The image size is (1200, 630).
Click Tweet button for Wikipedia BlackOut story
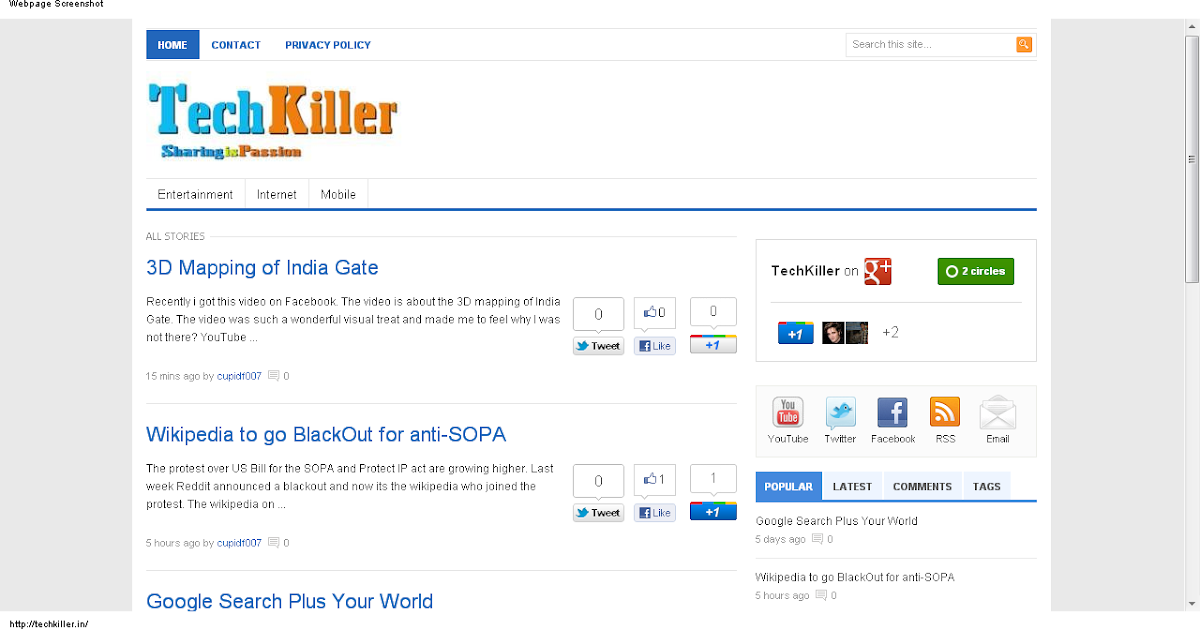click(598, 513)
